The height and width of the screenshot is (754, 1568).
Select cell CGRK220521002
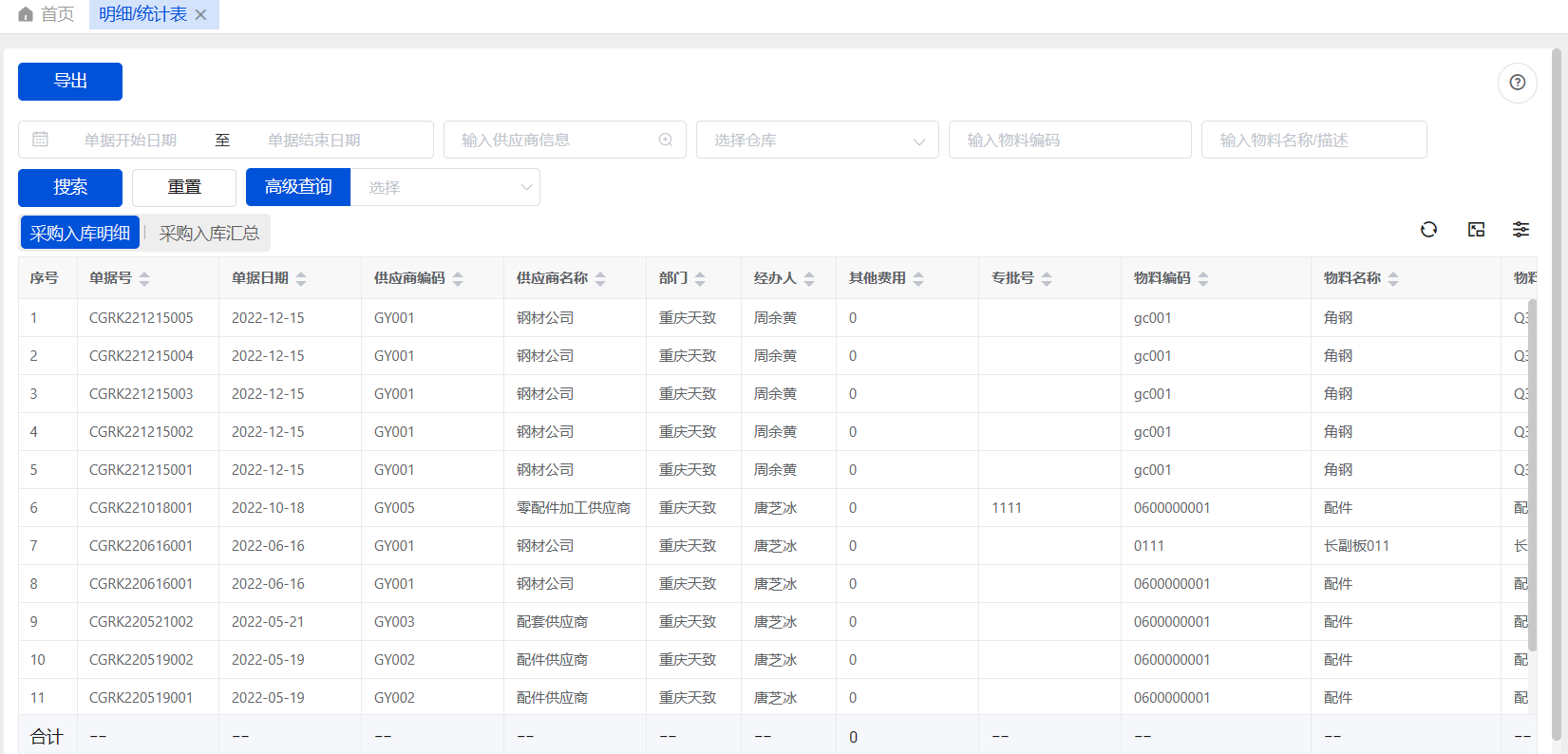tap(142, 622)
